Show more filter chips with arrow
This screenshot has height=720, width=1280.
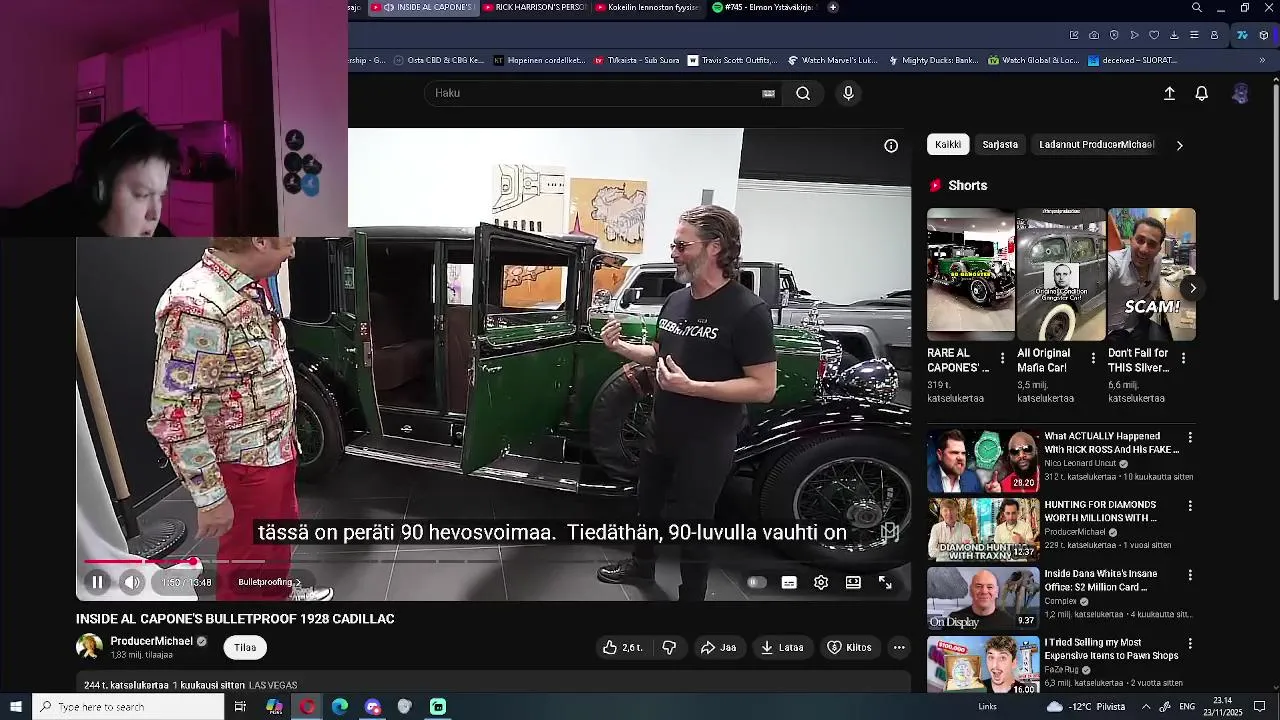[x=1179, y=145]
